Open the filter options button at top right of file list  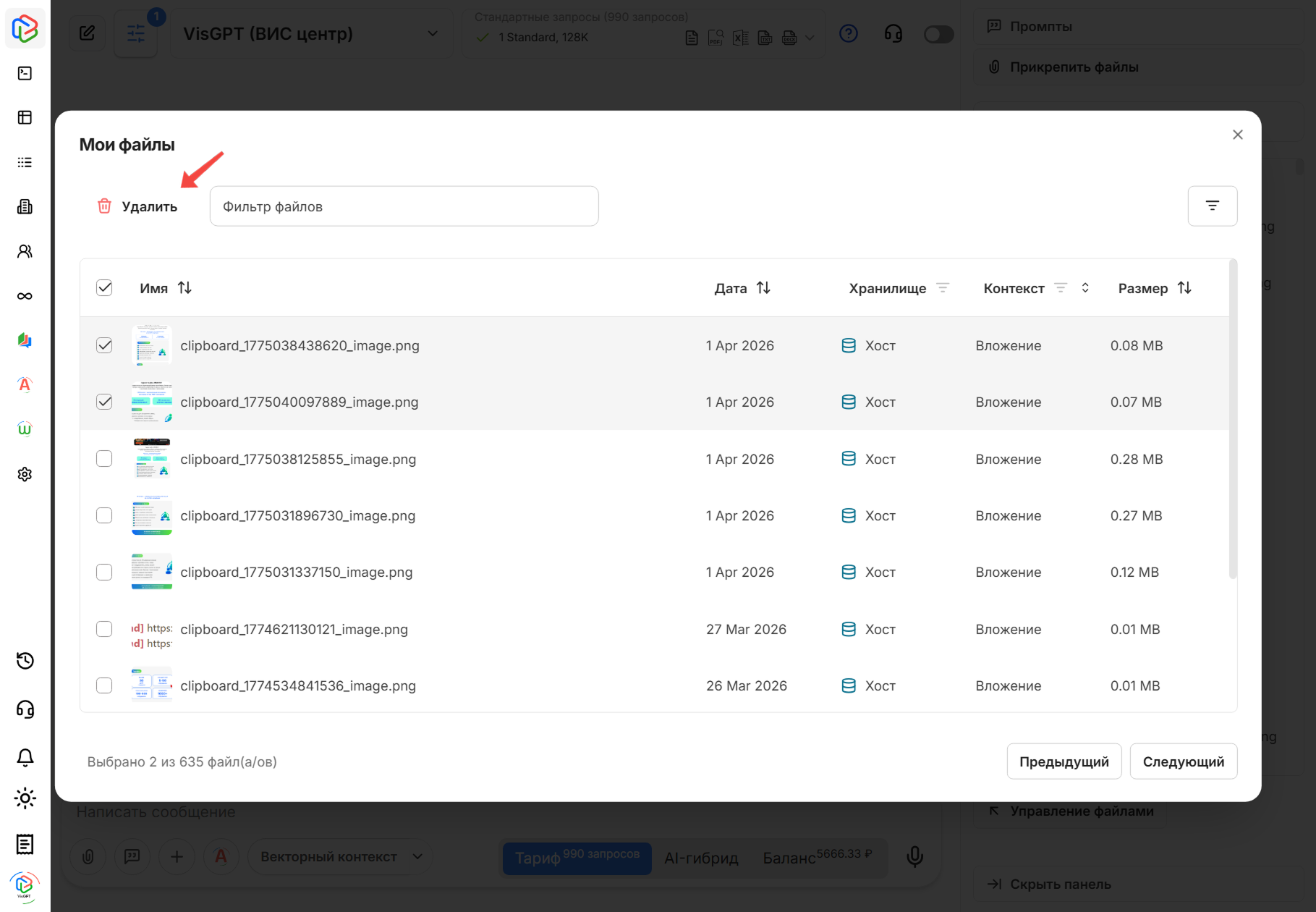click(x=1212, y=206)
